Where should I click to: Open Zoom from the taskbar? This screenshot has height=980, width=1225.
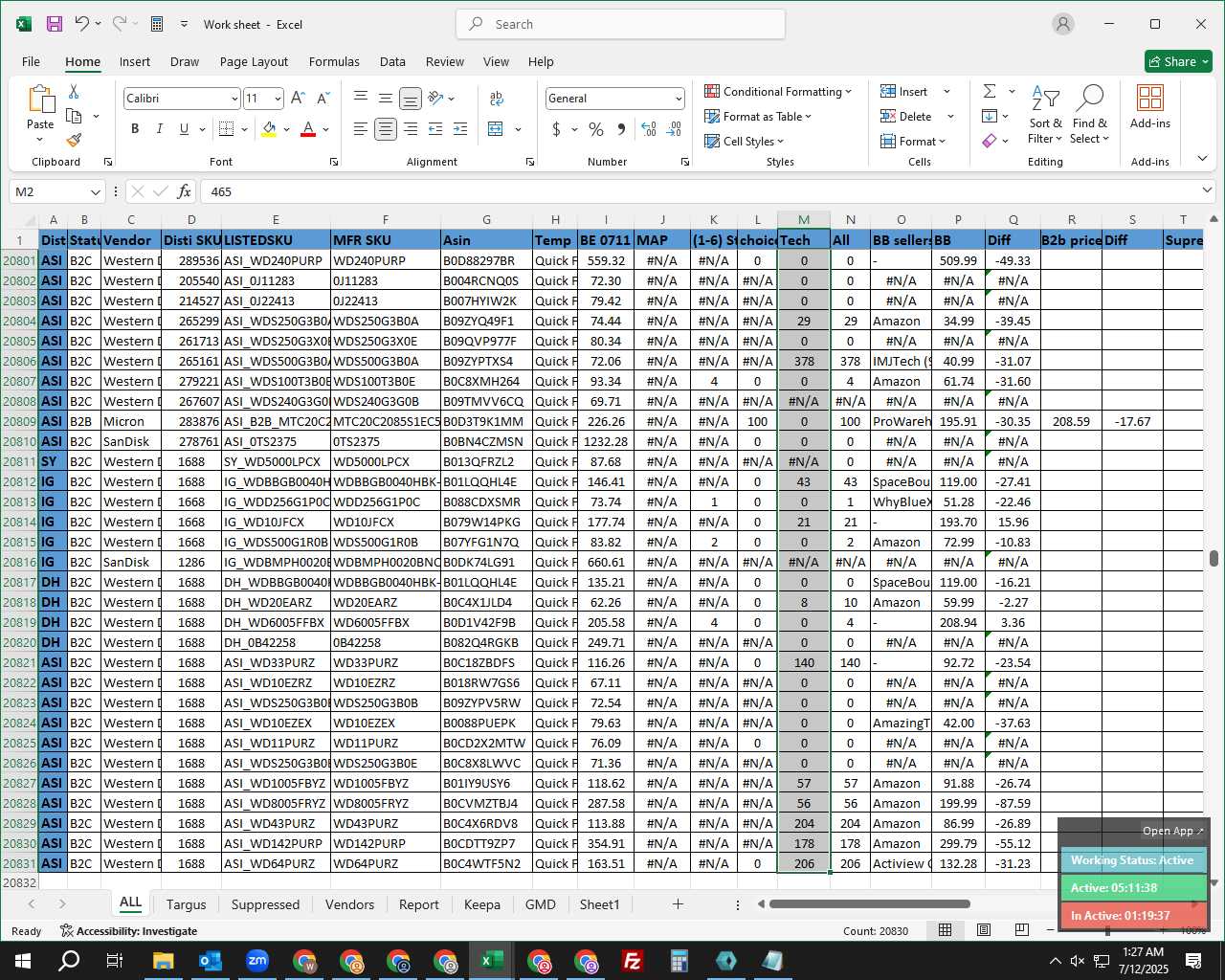click(x=256, y=961)
